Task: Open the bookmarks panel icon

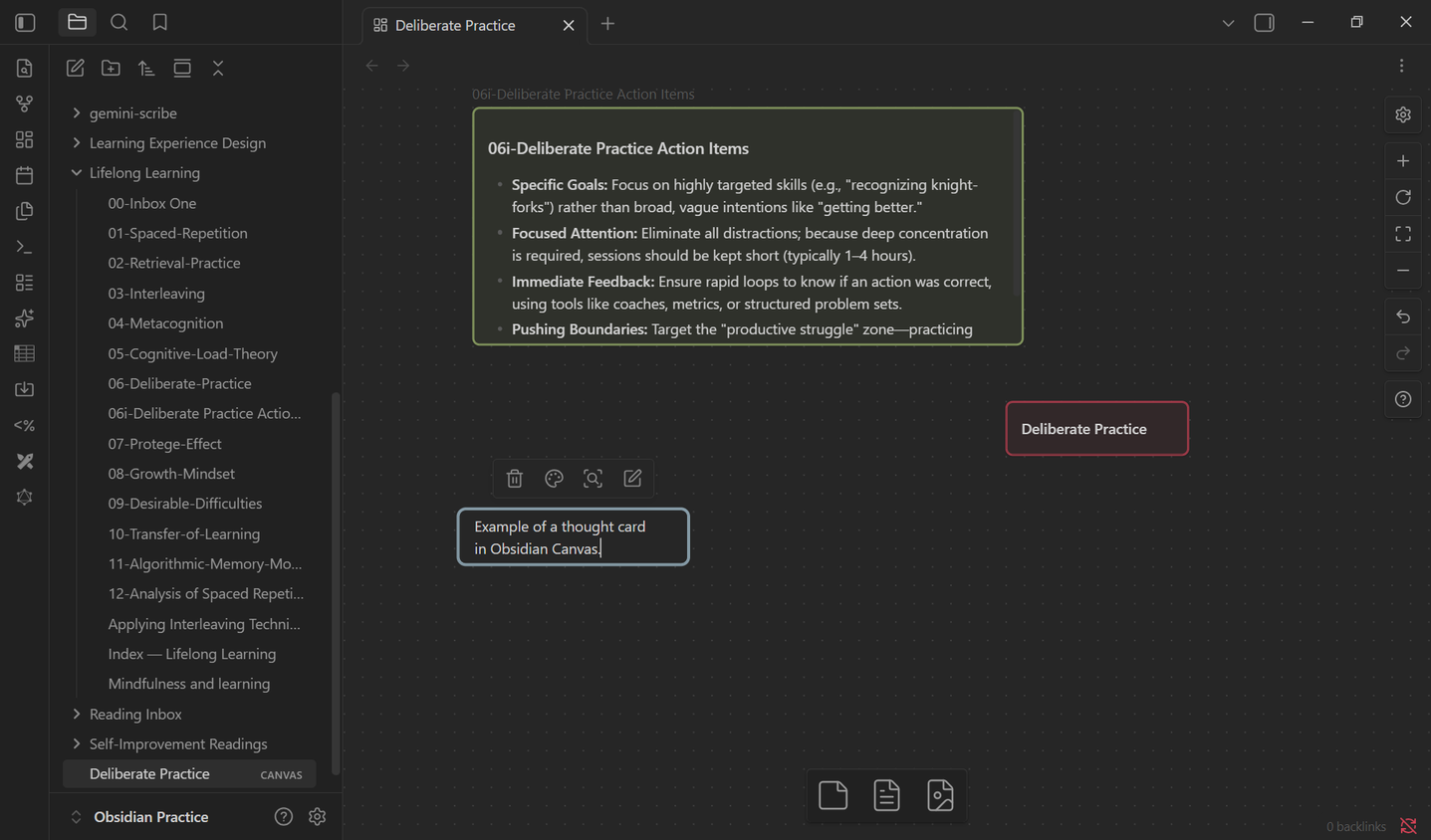Action: click(159, 22)
